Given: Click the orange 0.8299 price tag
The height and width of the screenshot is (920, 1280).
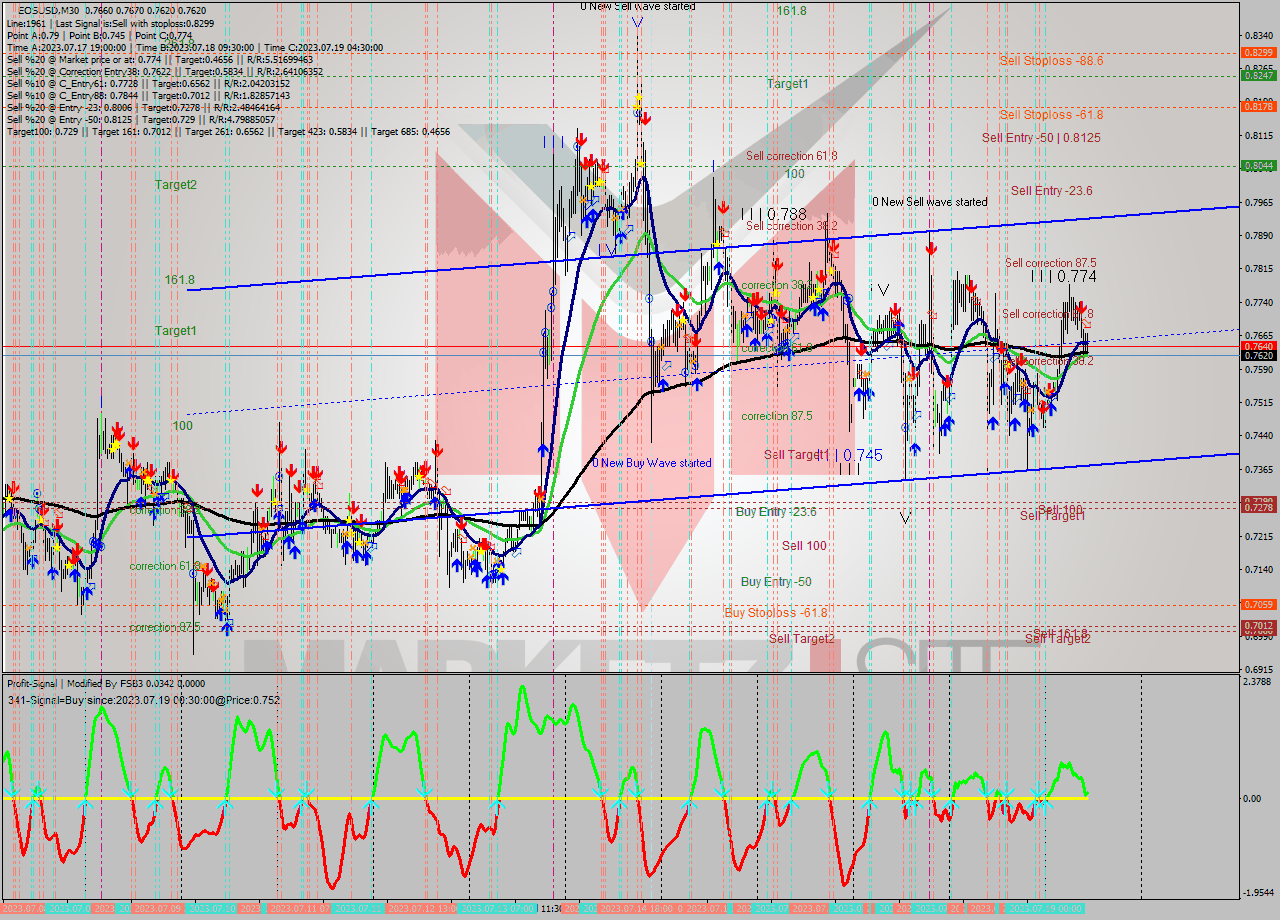Looking at the screenshot, I should click(1258, 52).
